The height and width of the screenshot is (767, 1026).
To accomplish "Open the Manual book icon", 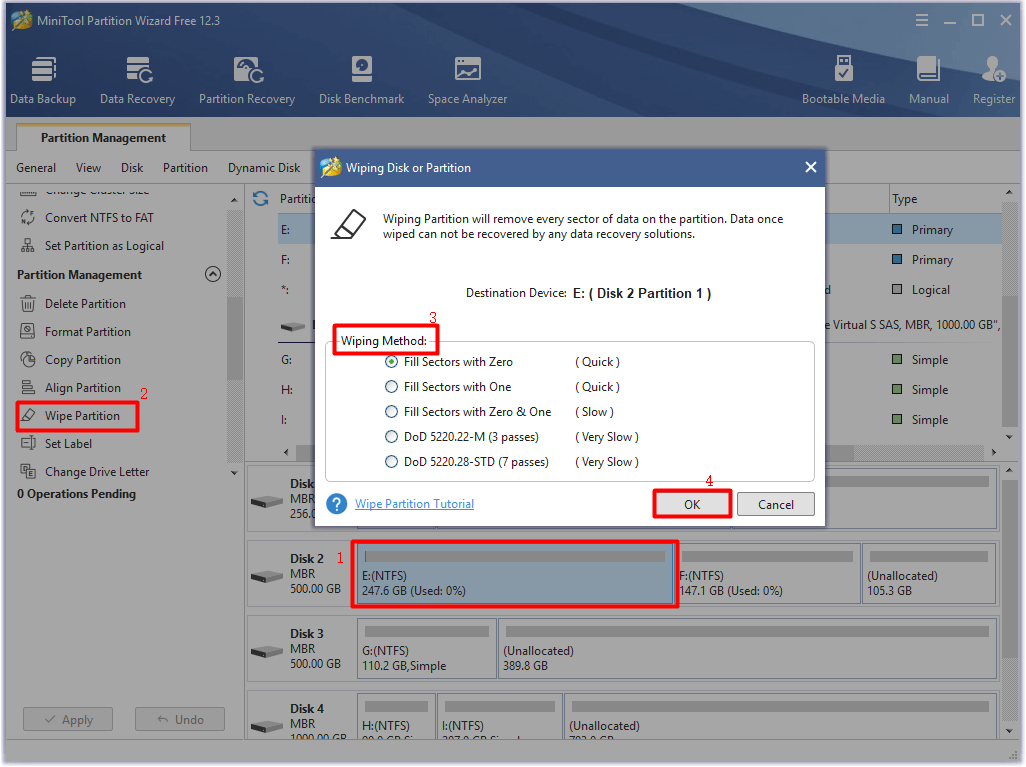I will (929, 69).
